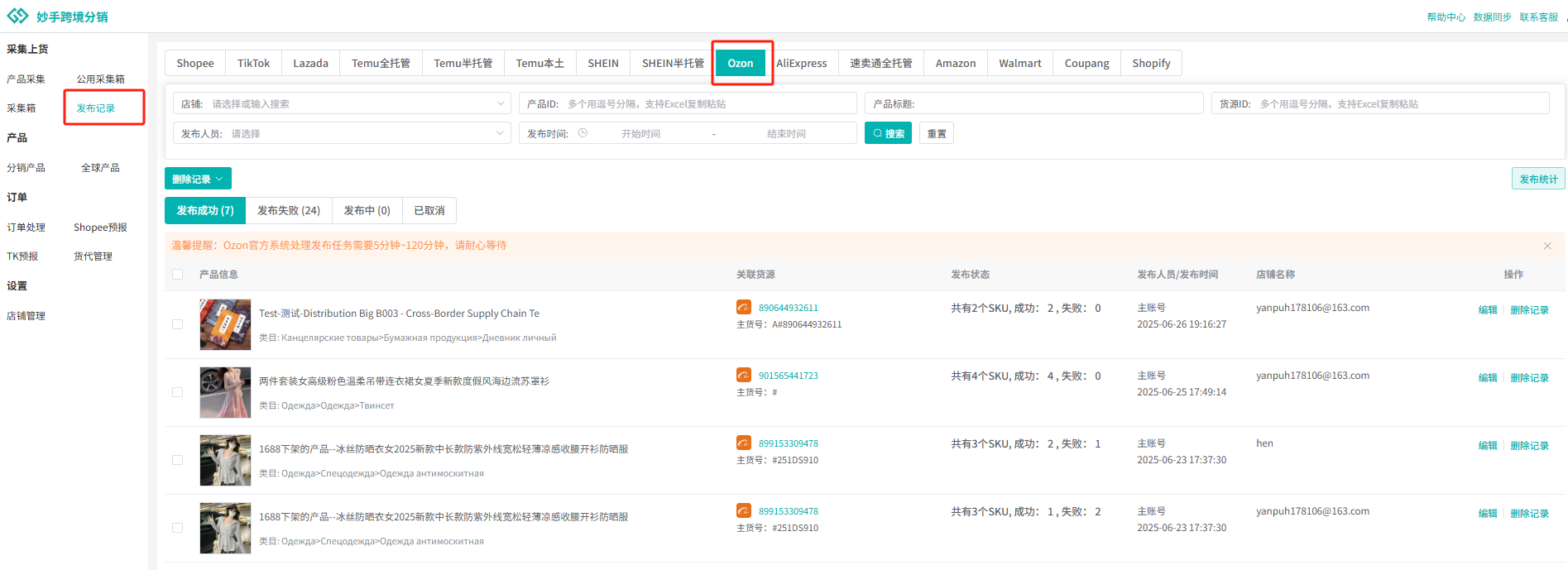1568x570 pixels.
Task: Switch to the Temu本土 tab
Action: click(539, 63)
